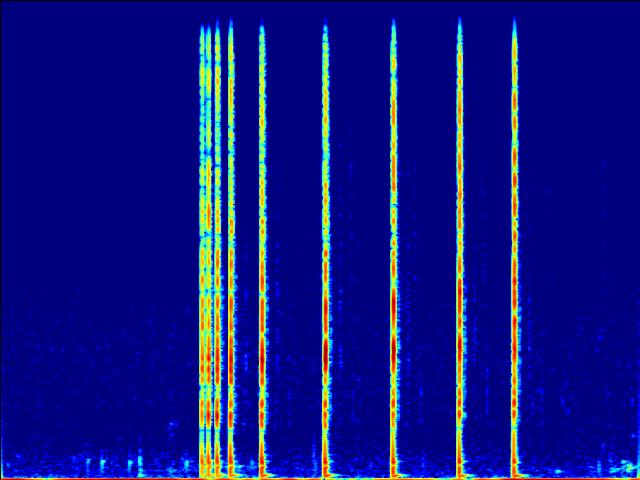Click the red baseline along the bottom edge
640x480 pixels.
pyautogui.click(x=320, y=478)
